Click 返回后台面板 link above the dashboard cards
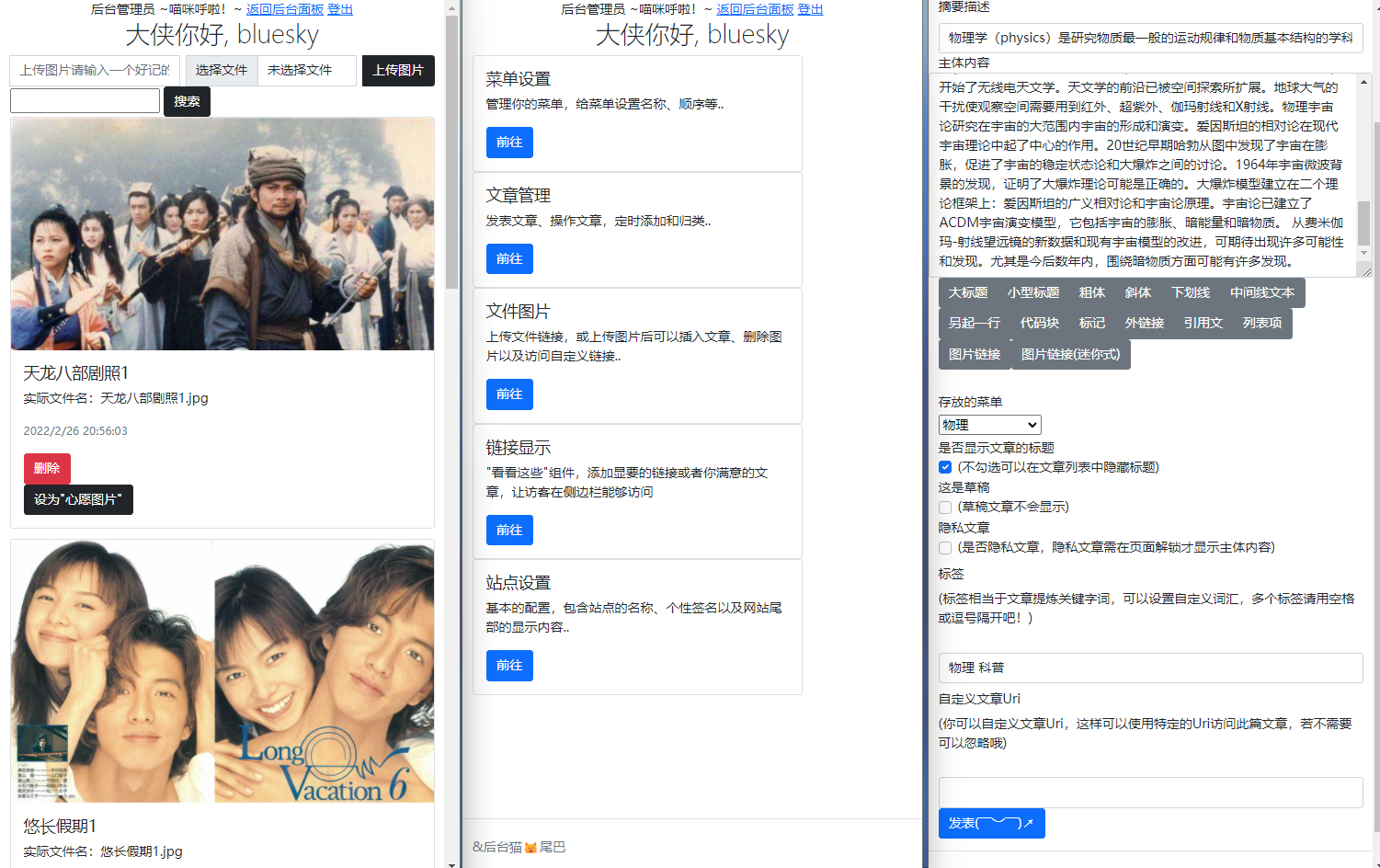This screenshot has height=868, width=1380. click(x=756, y=9)
